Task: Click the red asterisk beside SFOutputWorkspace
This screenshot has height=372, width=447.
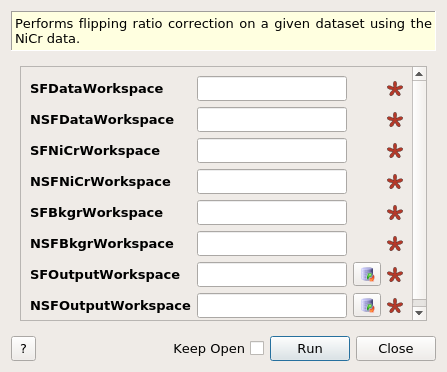Action: (395, 275)
